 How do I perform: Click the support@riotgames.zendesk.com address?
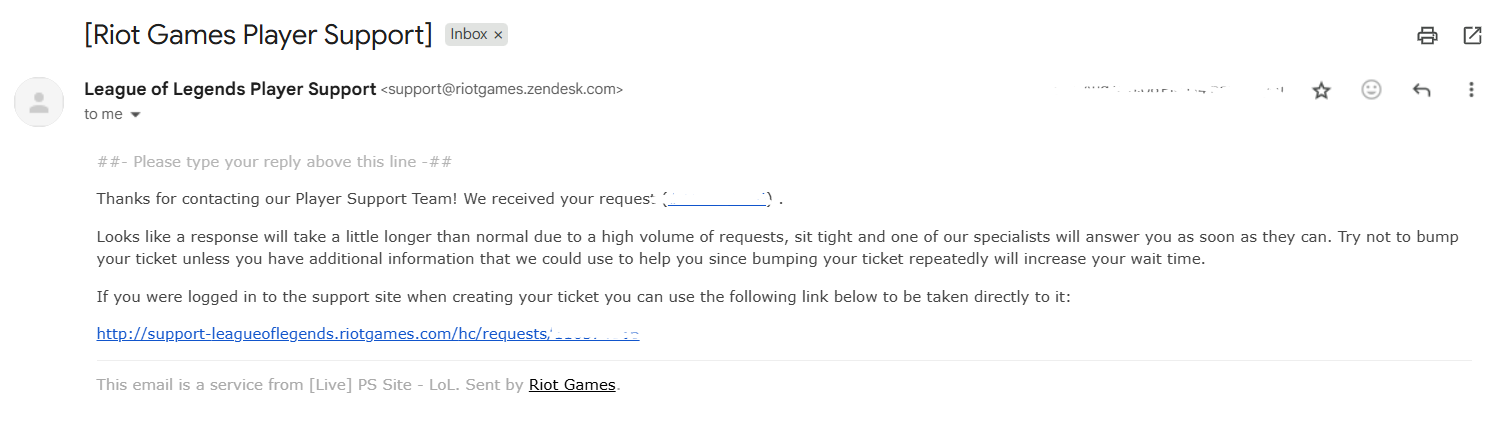(502, 90)
